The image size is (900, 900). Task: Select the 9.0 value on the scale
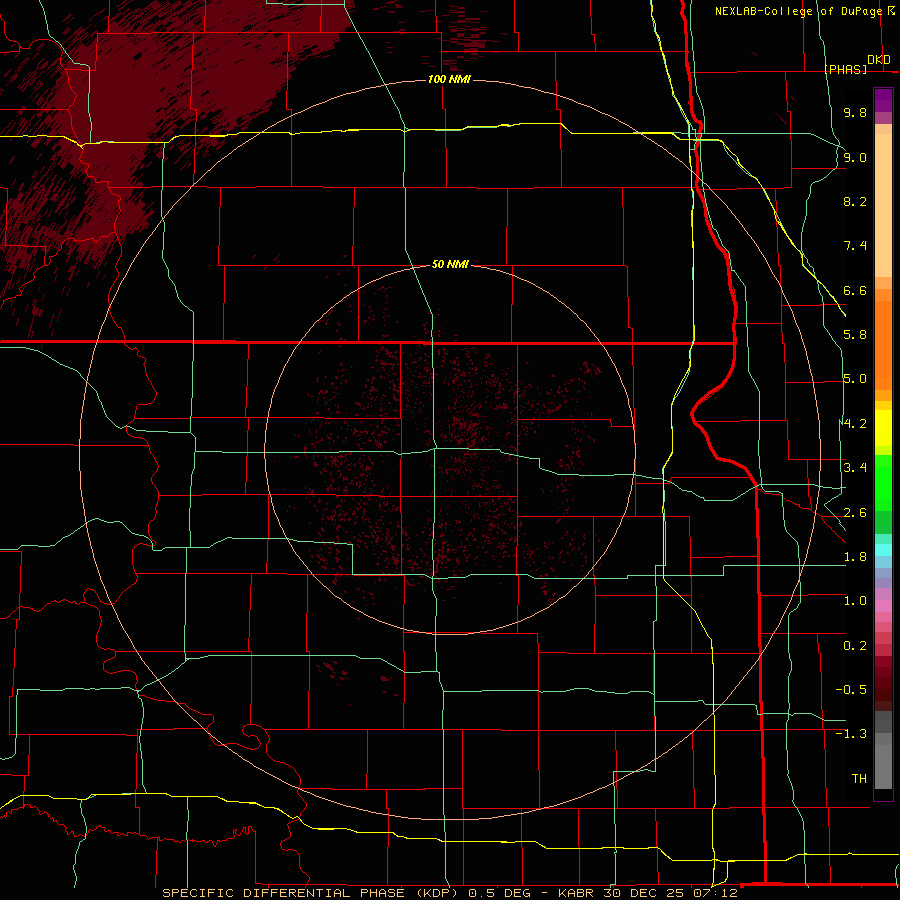855,157
